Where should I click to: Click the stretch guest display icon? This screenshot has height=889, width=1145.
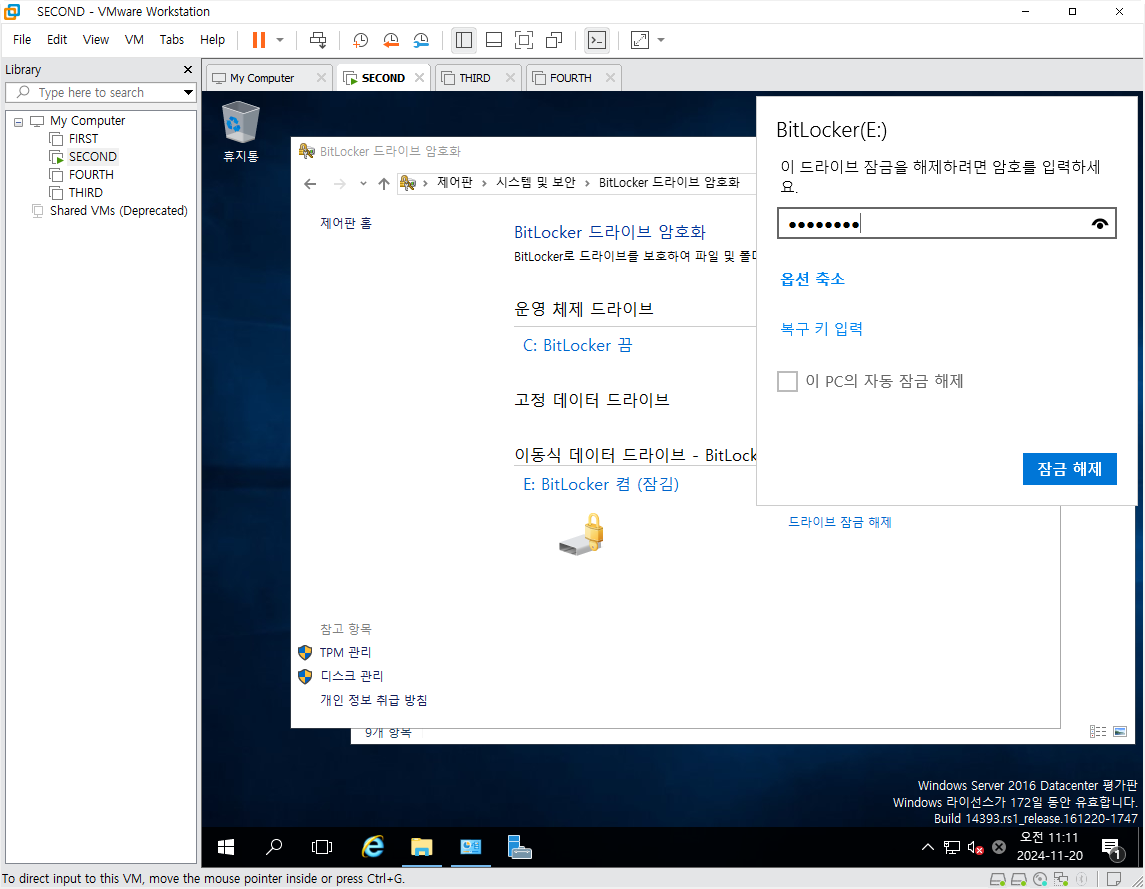[x=640, y=40]
